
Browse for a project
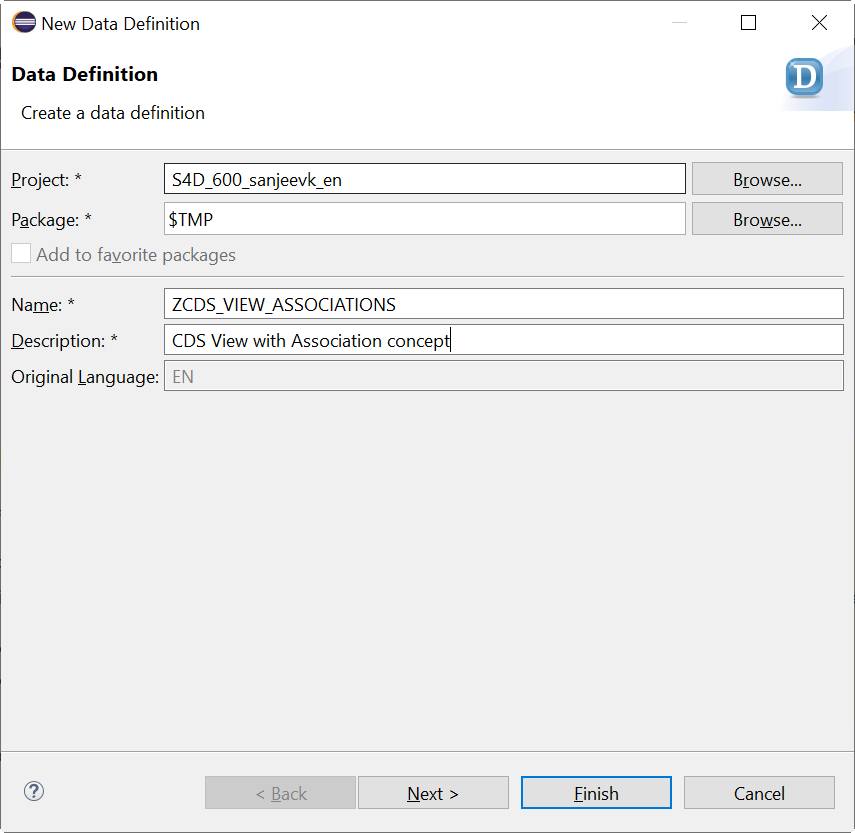tap(767, 180)
